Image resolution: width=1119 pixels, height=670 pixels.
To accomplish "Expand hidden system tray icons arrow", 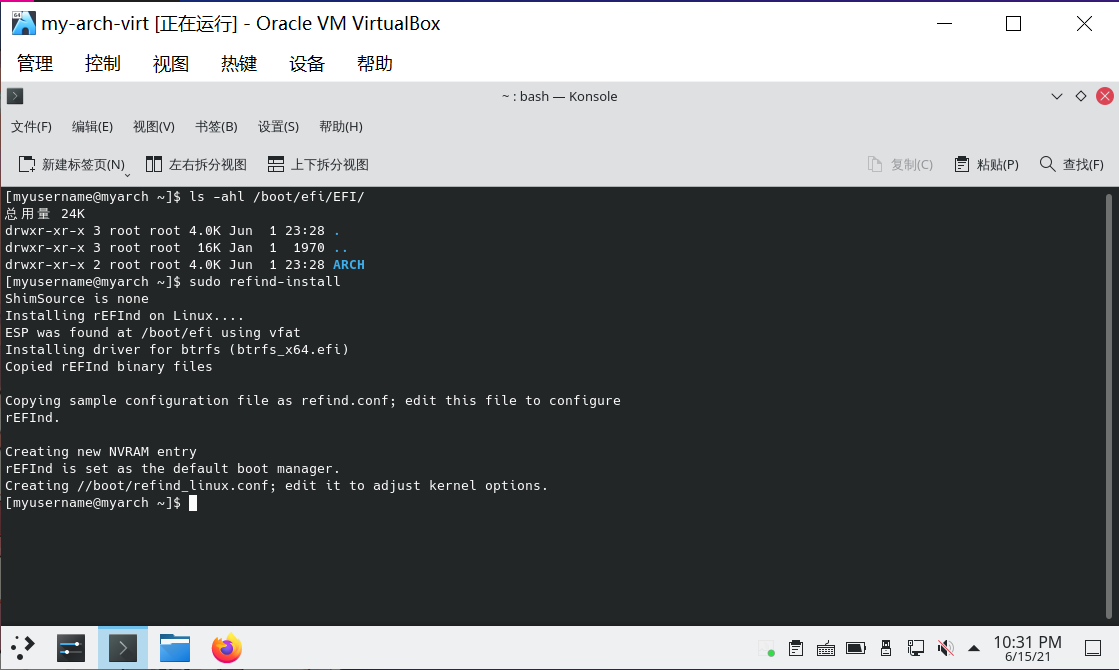I will [974, 648].
